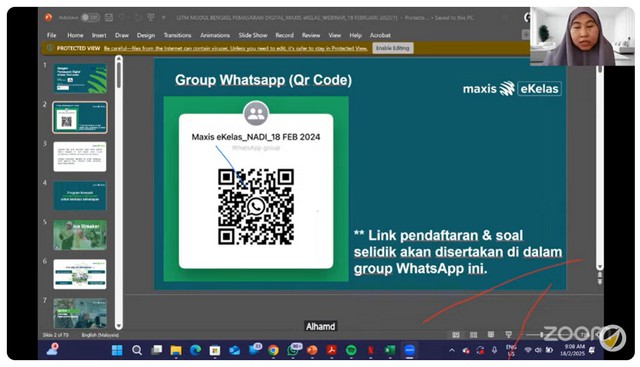Expand the hidden system tray icons chevron
The height and width of the screenshot is (367, 640).
[x=451, y=350]
